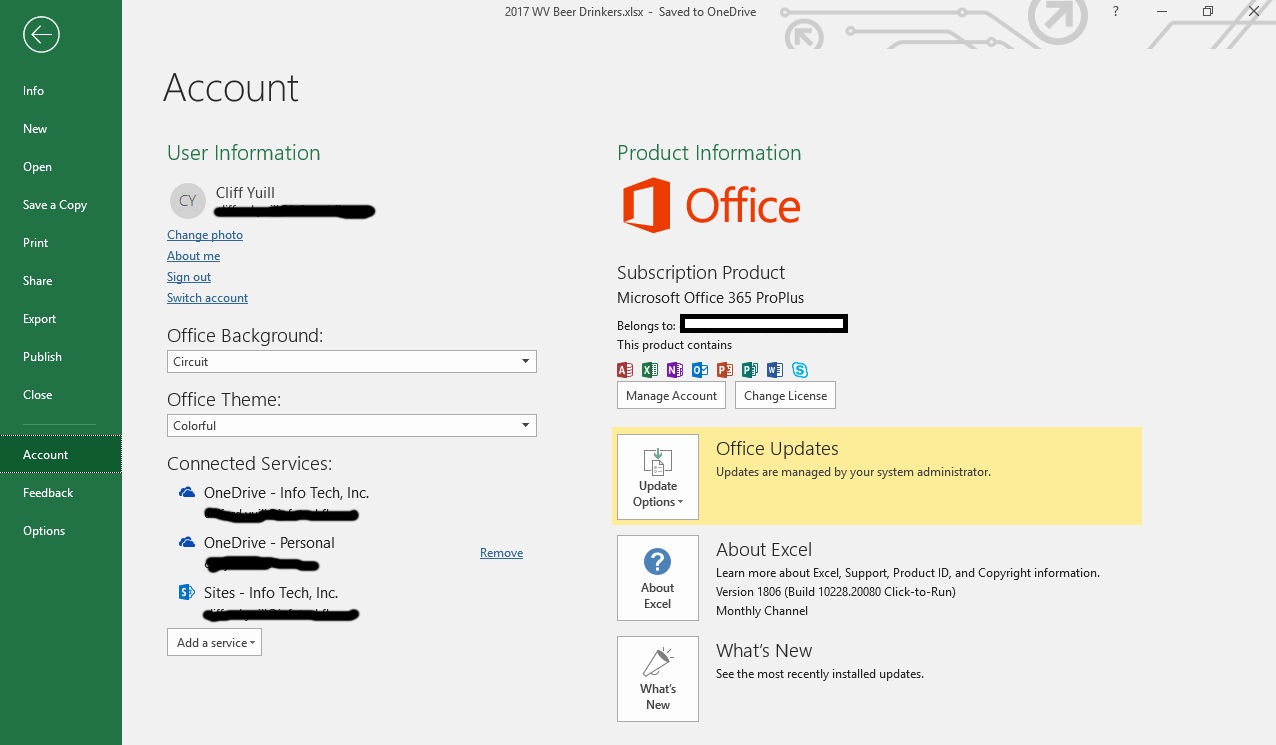Click the Publisher icon in the product list
Screen dimensions: 1276x745
click(750, 370)
